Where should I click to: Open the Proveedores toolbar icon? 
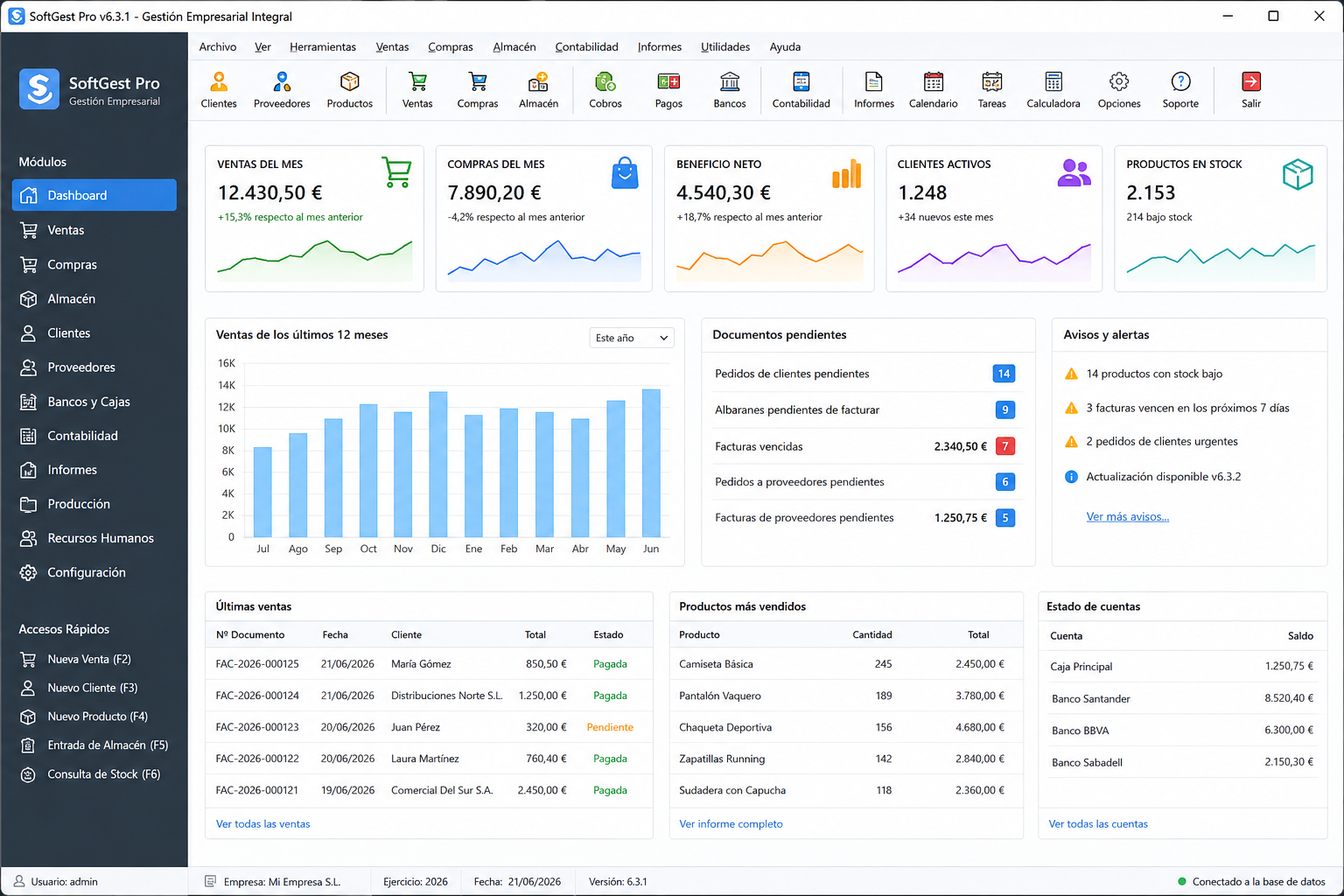[282, 90]
